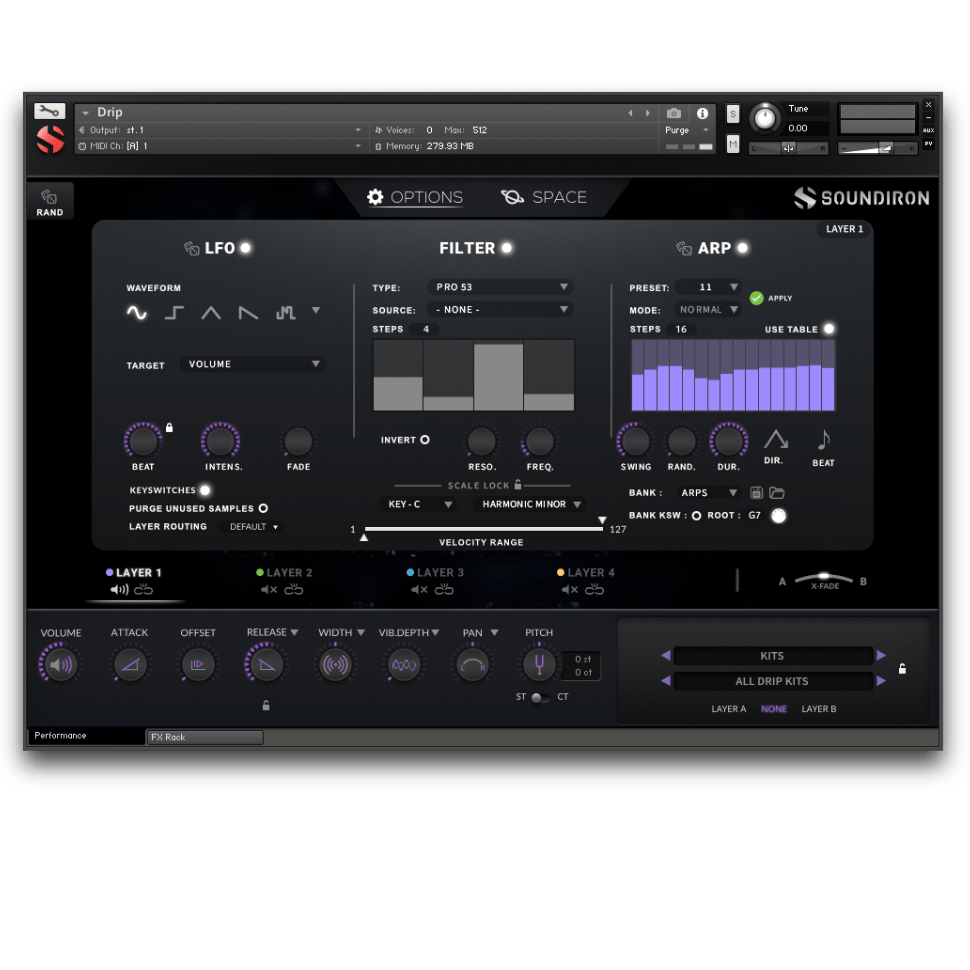Click the kits browser lock icon

pyautogui.click(x=902, y=669)
